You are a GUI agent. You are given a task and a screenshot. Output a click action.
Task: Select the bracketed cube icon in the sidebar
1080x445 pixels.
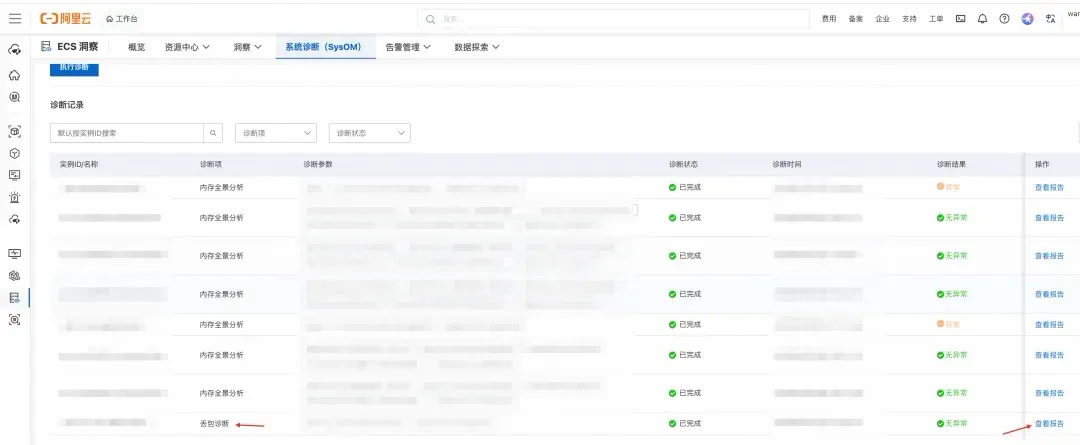14,131
